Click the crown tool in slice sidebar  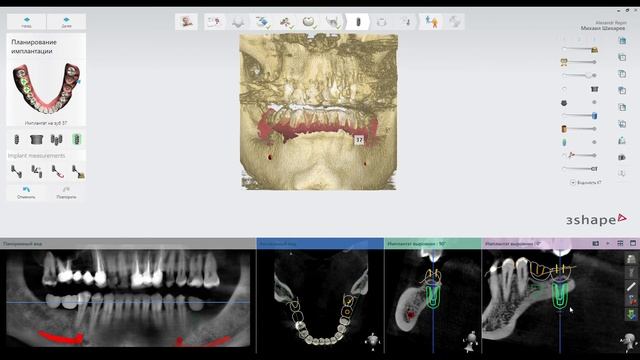click(631, 259)
